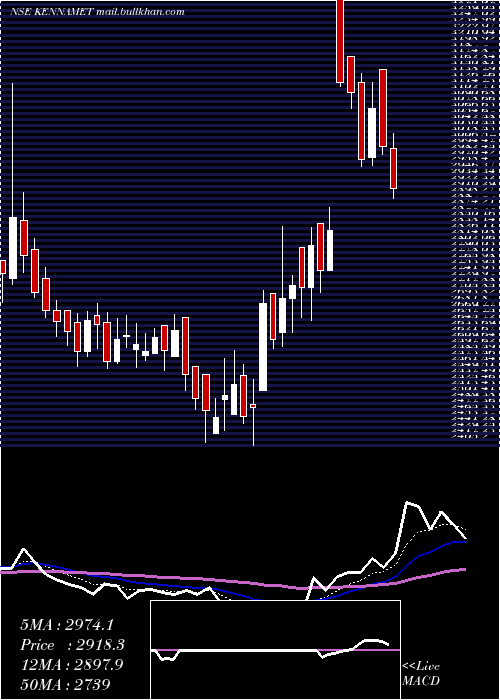Click the 'NSE KENNAMET mail.bullkhan.com' title text
The height and width of the screenshot is (700, 500).
click(97, 12)
